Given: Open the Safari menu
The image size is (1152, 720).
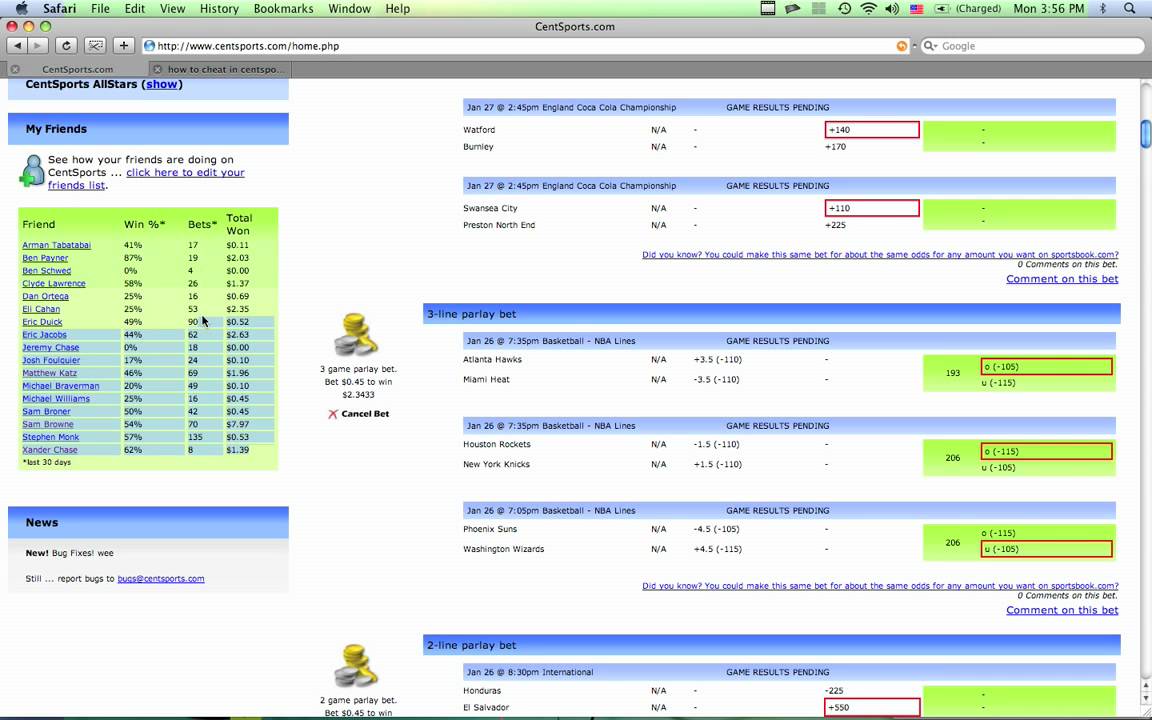Looking at the screenshot, I should [x=59, y=8].
